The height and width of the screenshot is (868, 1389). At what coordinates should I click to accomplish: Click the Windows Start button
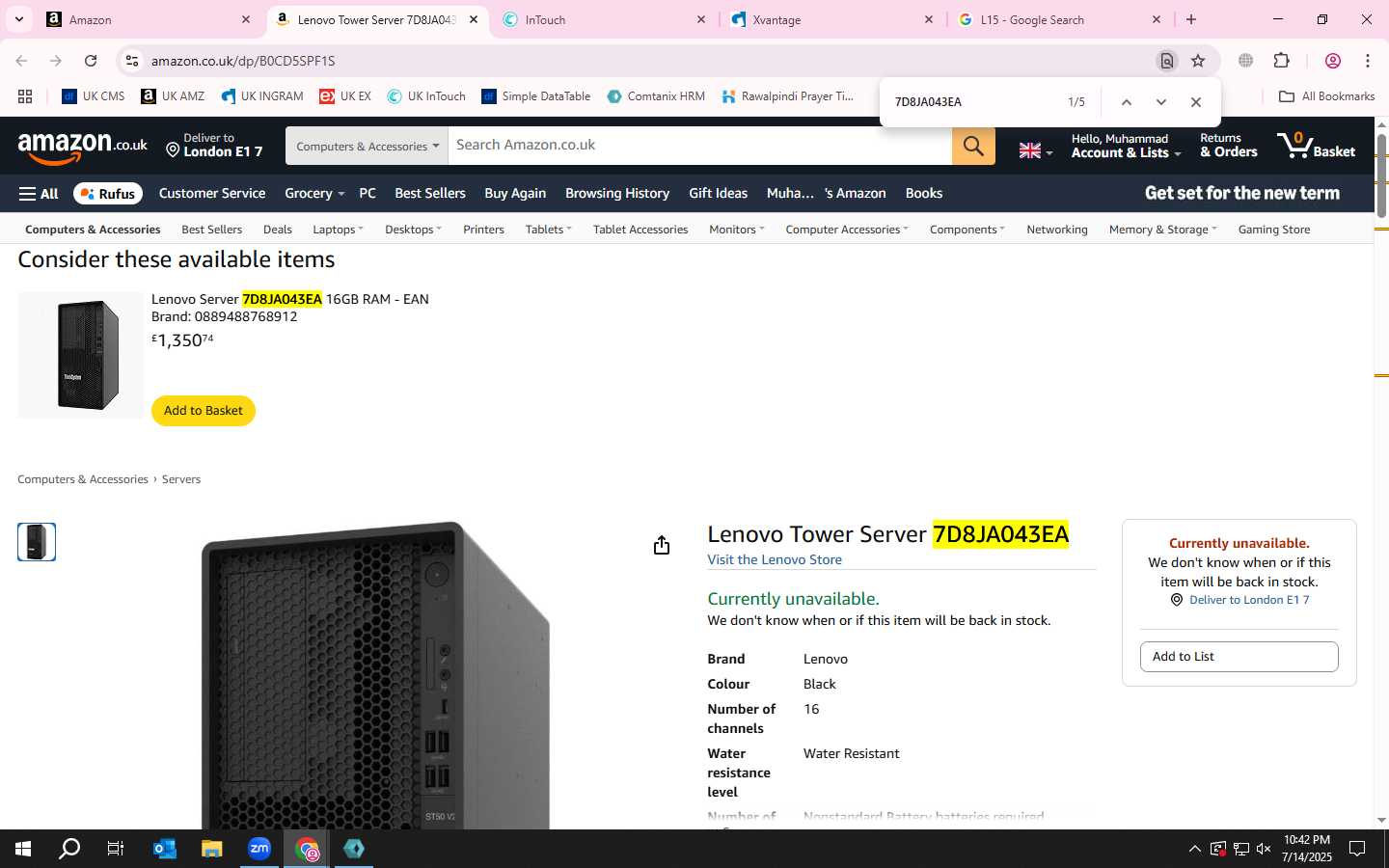23,849
